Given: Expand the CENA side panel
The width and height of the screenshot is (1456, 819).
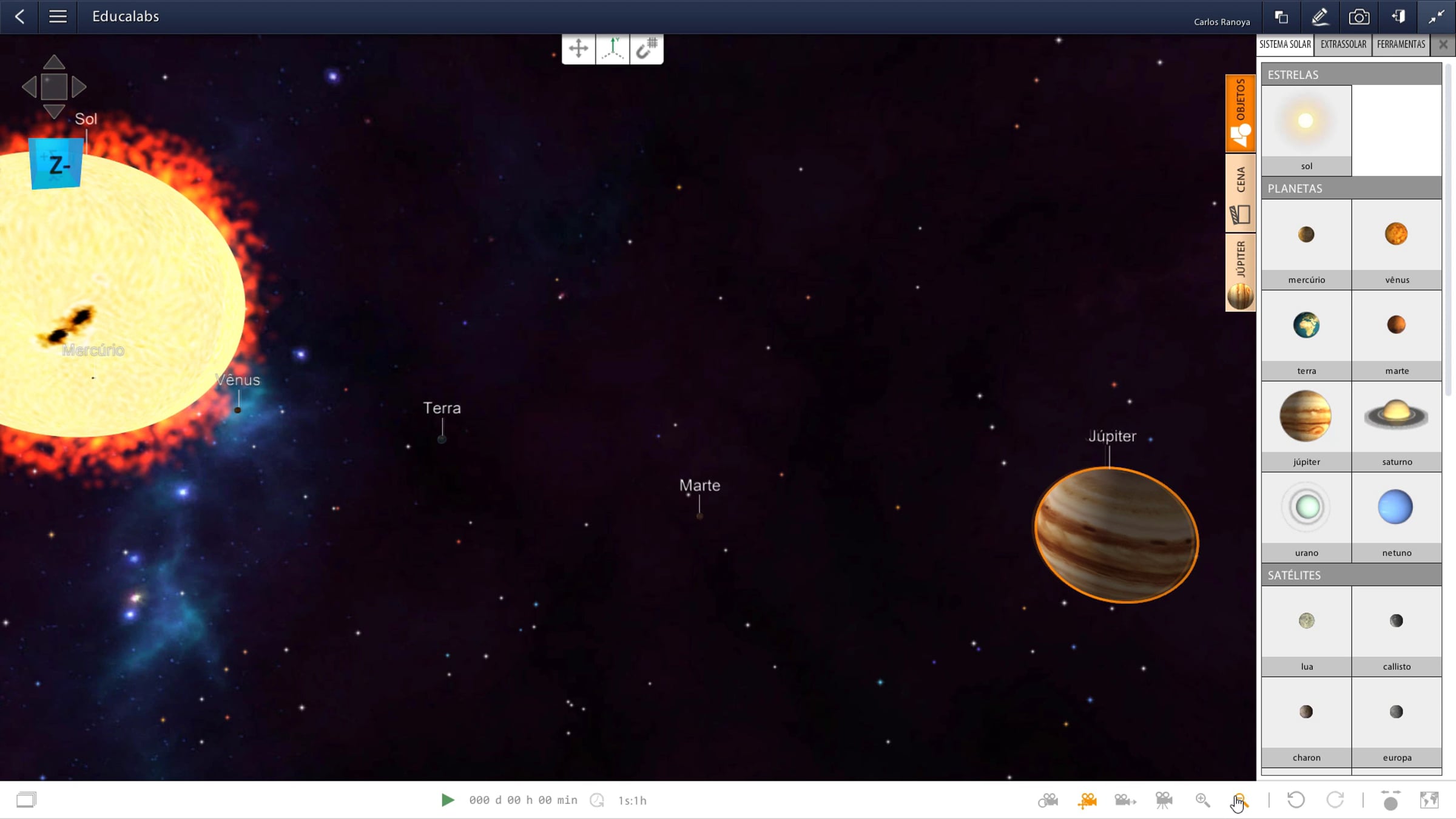Looking at the screenshot, I should point(1240,193).
